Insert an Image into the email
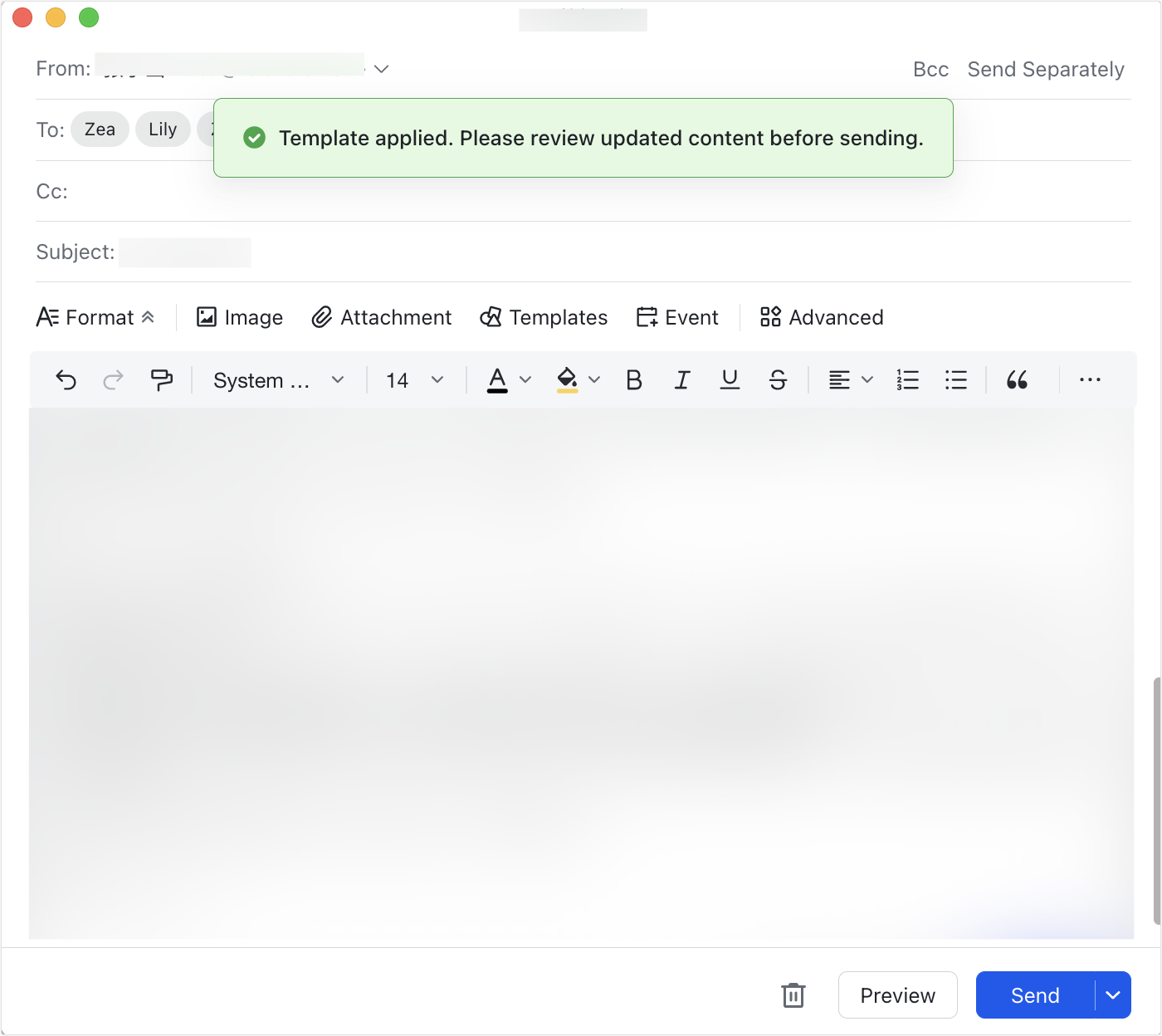The width and height of the screenshot is (1162, 1036). (239, 317)
